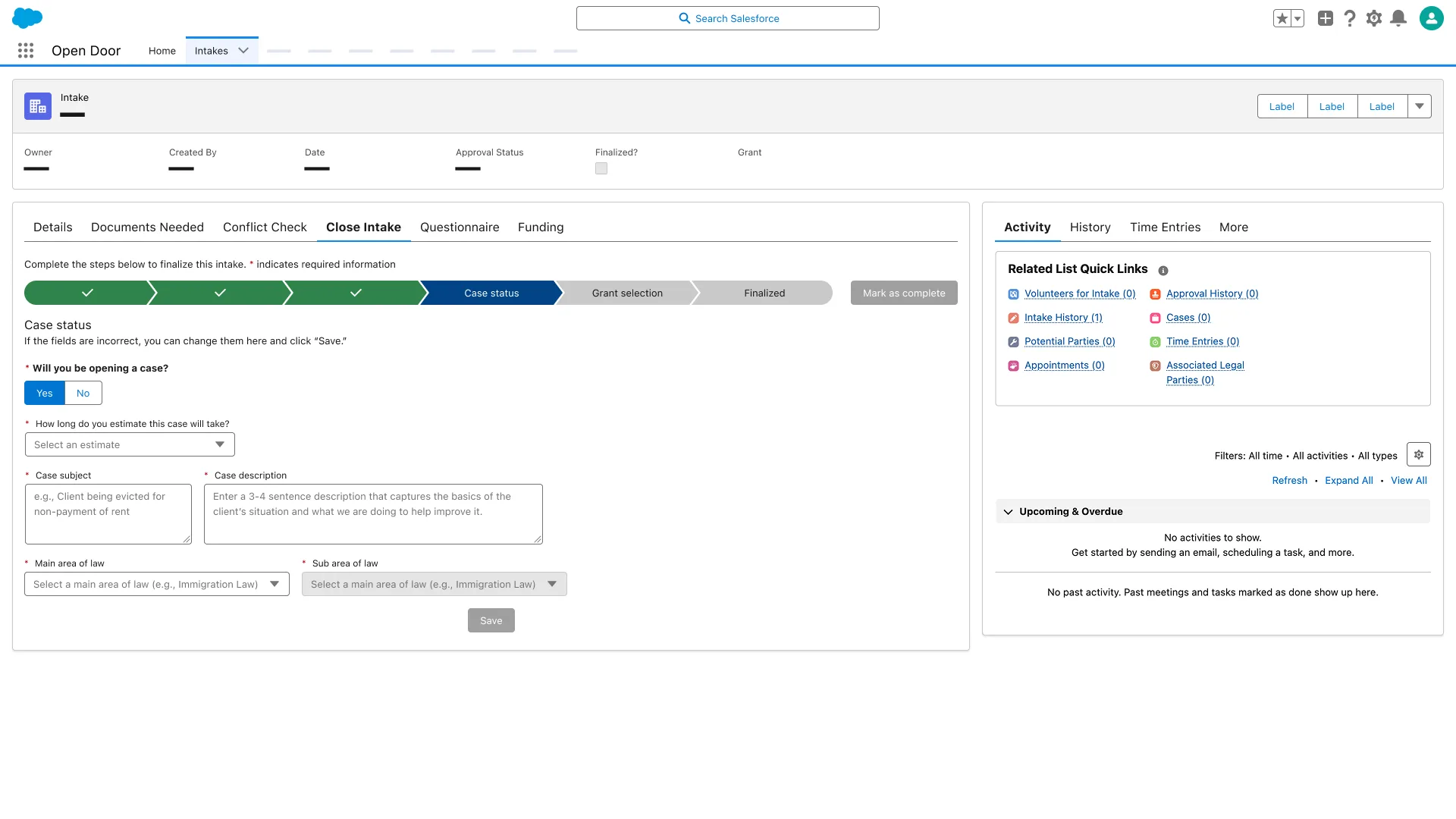This screenshot has width=1456, height=819.
Task: Click the Time Entries list icon
Action: 1155,342
